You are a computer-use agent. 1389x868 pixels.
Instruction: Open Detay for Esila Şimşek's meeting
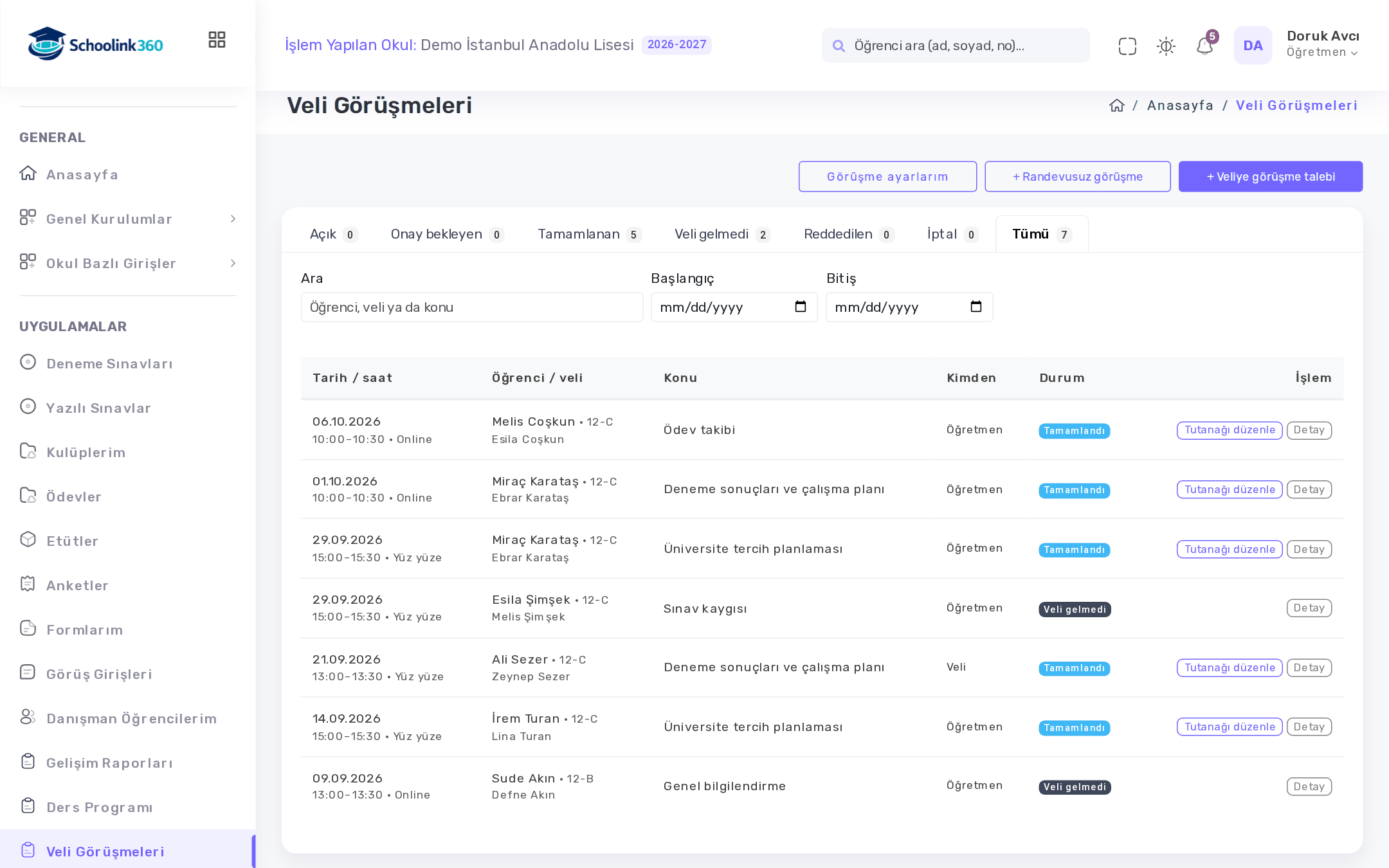click(1309, 608)
